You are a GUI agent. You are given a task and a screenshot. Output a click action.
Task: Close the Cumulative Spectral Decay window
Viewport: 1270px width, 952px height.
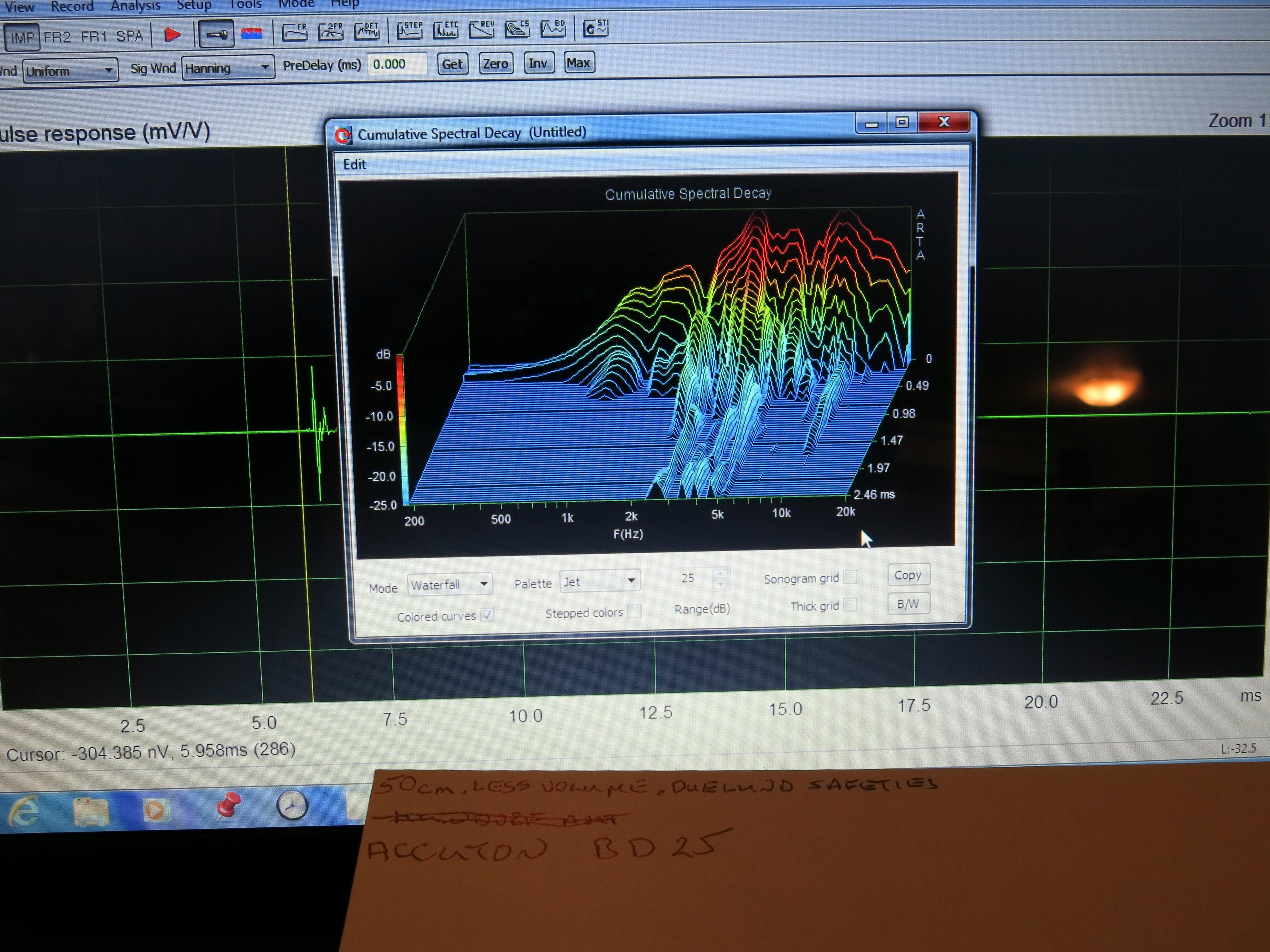[944, 122]
